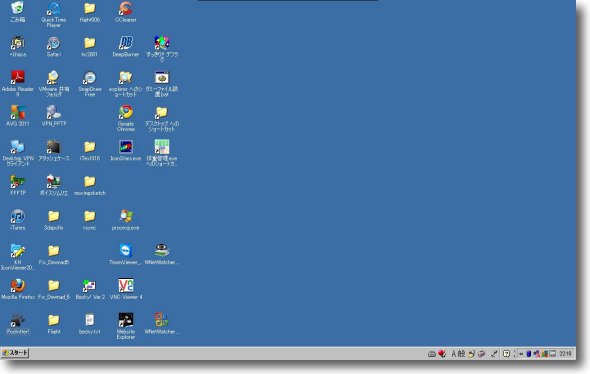Screen dimensions: 590x374
Task: Open the VNC Viewer 4 shortcut
Action: click(x=126, y=289)
